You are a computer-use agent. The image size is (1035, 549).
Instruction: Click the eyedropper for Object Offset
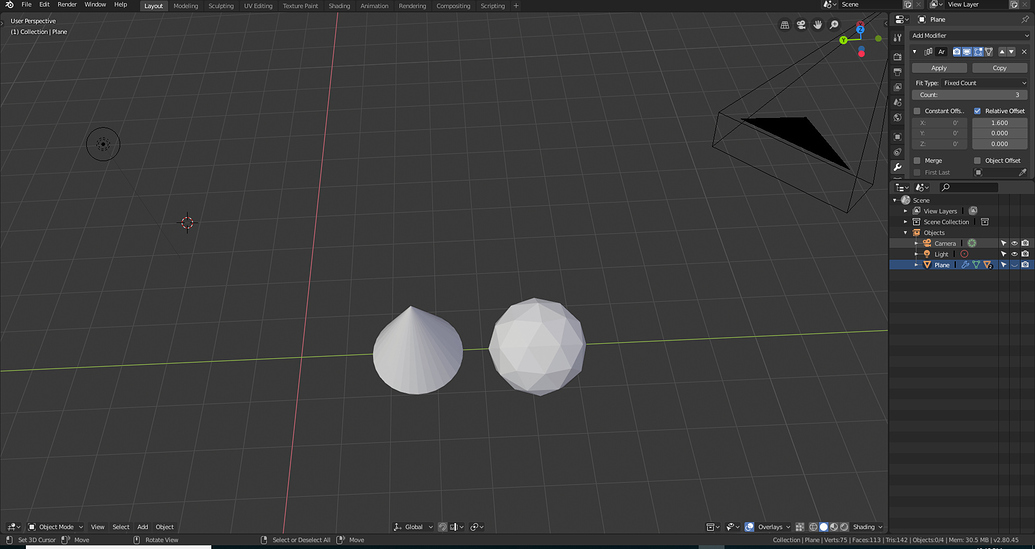coord(1022,172)
